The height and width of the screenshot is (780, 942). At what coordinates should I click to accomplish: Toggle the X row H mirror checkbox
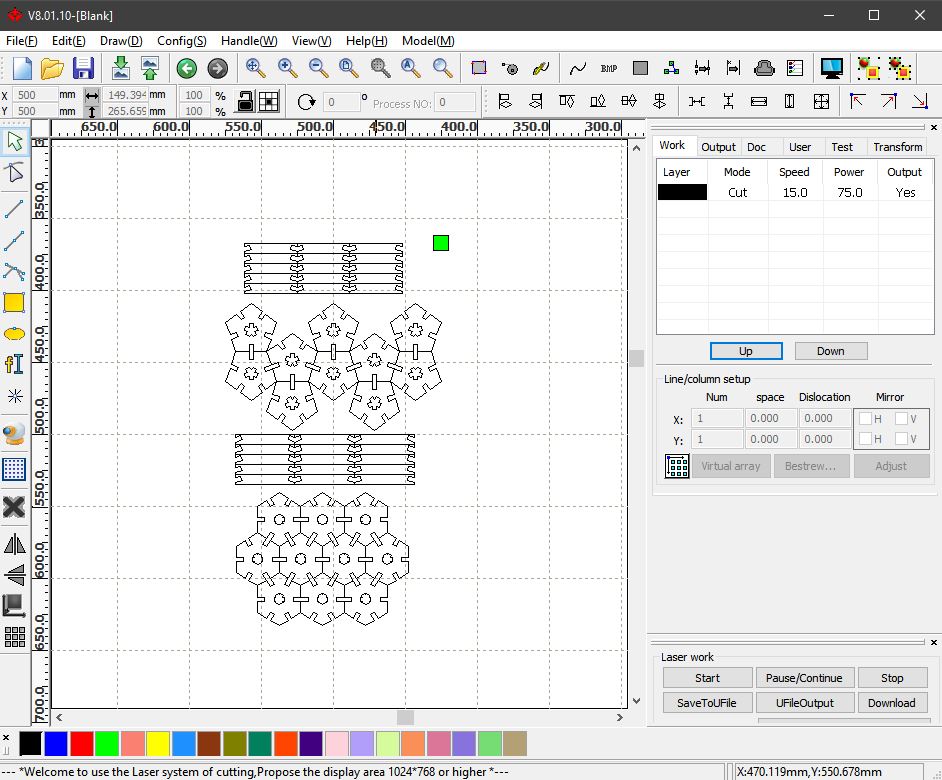(865, 418)
